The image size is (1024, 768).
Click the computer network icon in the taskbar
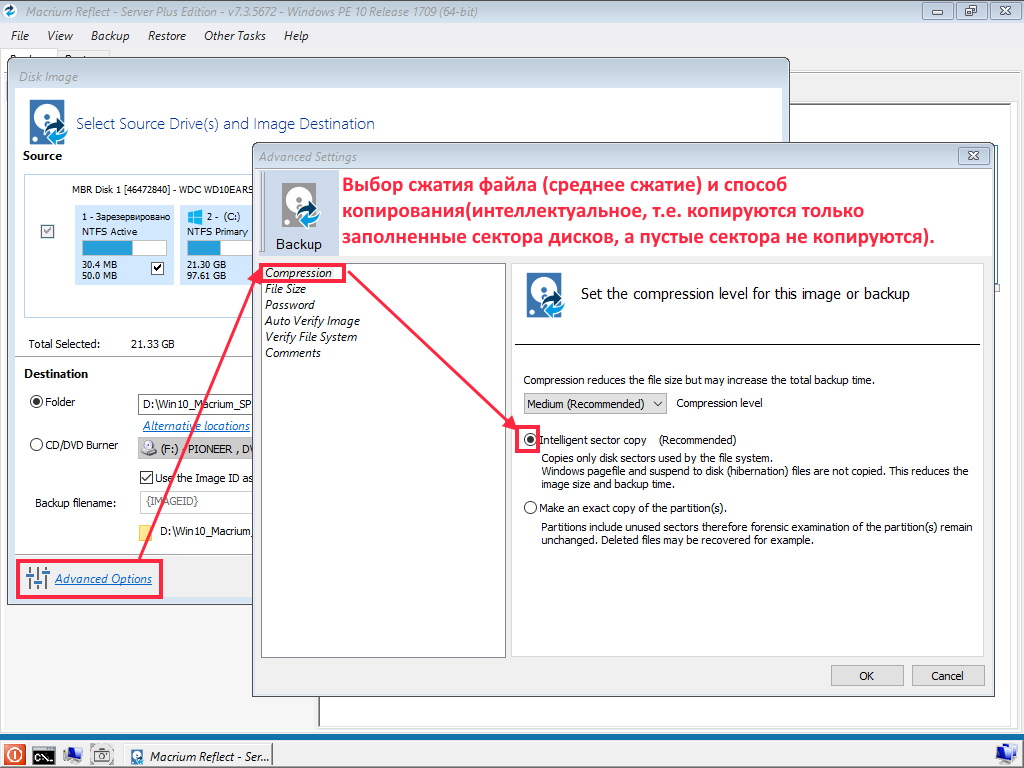click(x=72, y=755)
